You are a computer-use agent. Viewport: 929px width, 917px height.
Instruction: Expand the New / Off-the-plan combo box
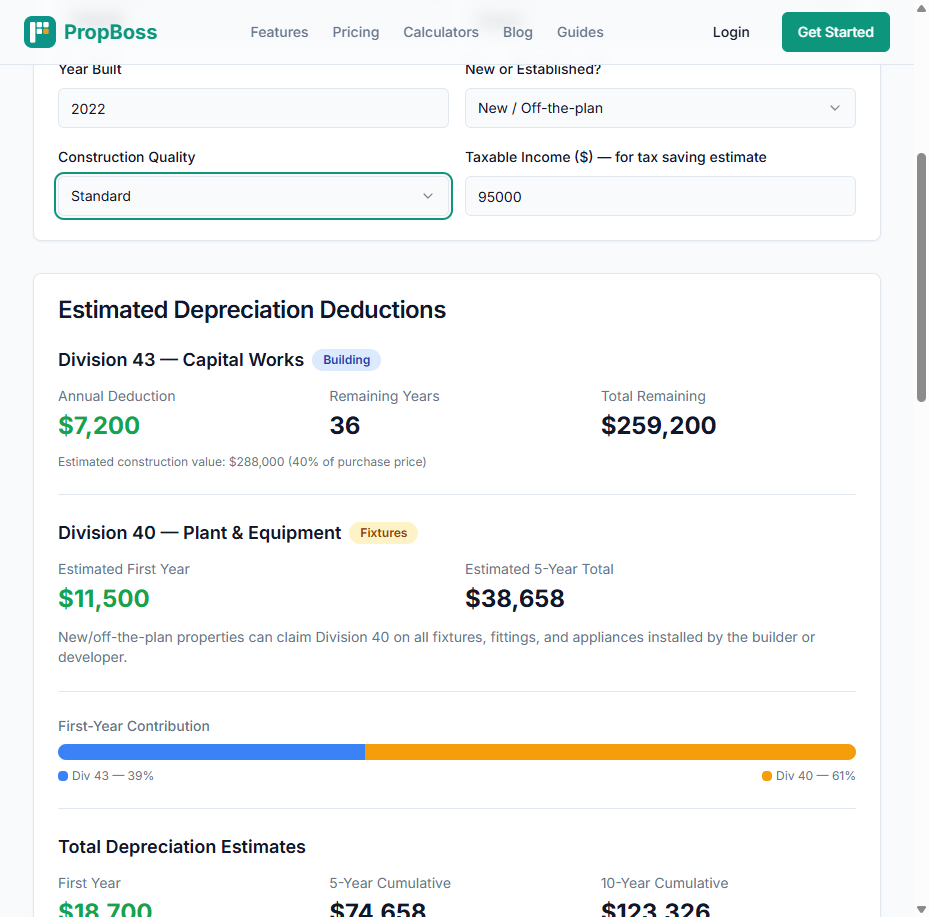[660, 108]
